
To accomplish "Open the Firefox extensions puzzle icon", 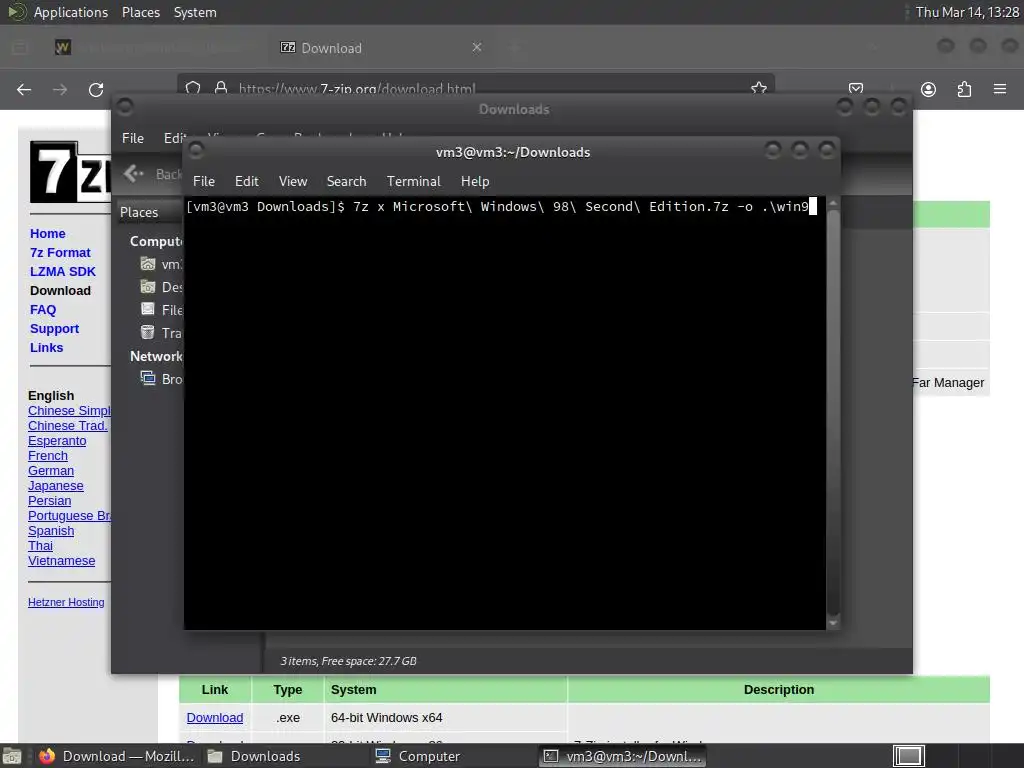I will tap(964, 89).
